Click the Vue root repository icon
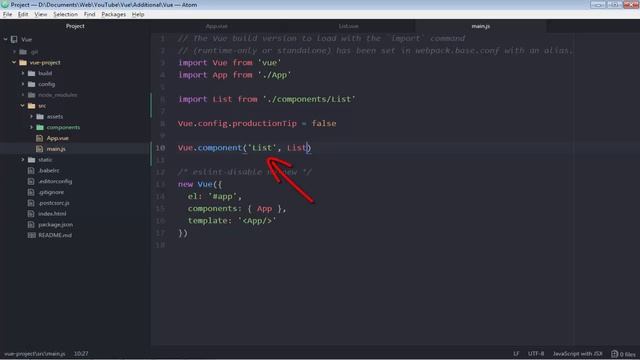The height and width of the screenshot is (360, 640). click(x=14, y=40)
